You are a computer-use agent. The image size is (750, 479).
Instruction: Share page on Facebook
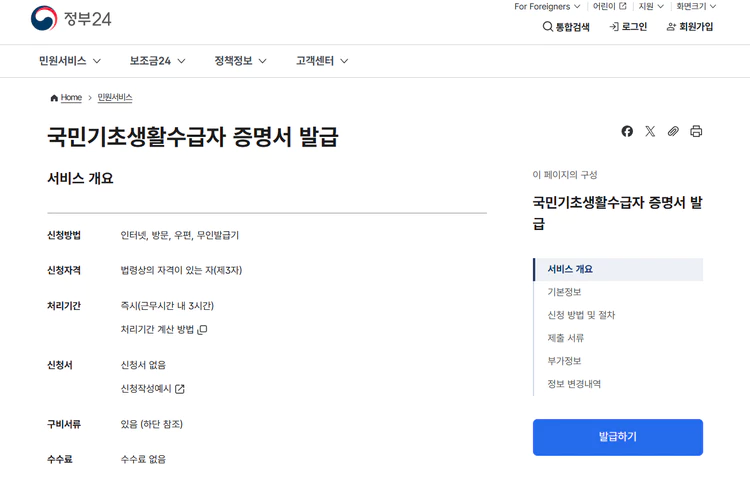point(627,131)
